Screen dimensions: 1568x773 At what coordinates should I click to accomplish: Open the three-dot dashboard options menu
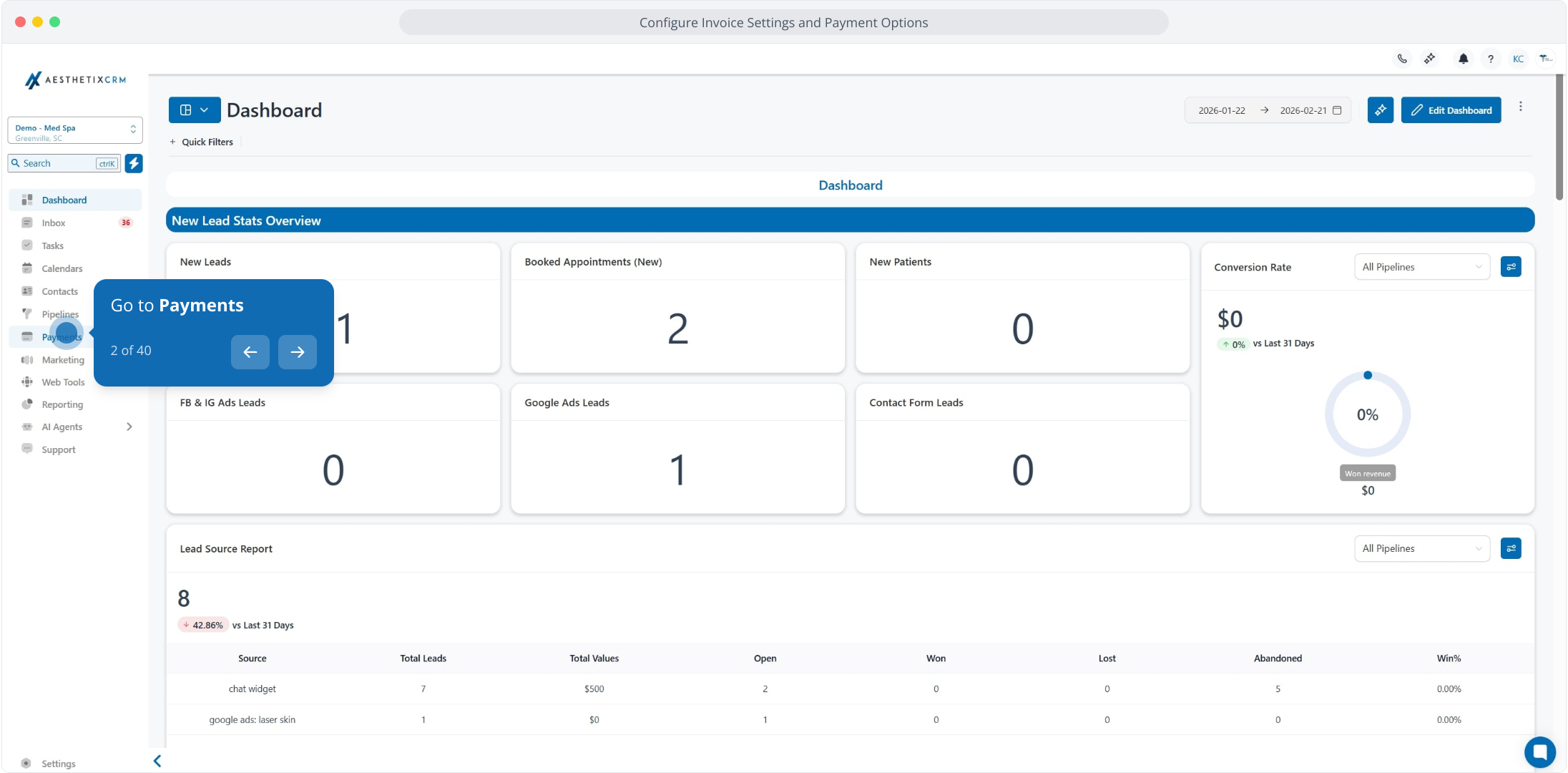click(x=1521, y=107)
